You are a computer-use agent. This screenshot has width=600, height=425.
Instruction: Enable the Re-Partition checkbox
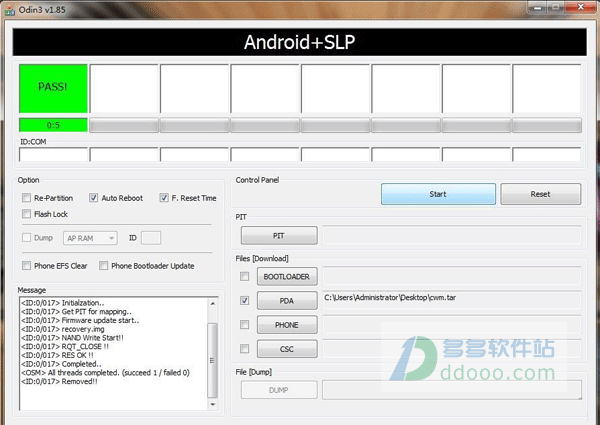pyautogui.click(x=26, y=198)
